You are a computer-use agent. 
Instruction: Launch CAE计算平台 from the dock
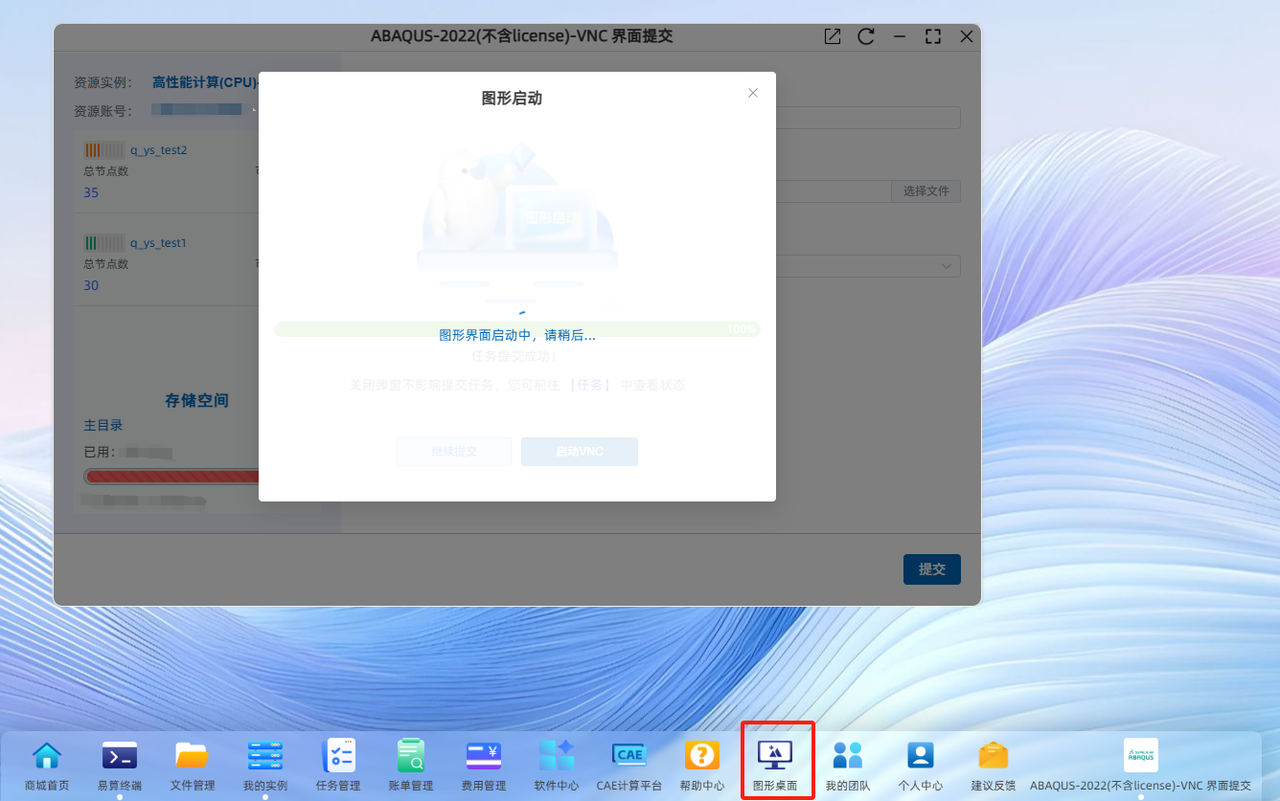tap(629, 756)
